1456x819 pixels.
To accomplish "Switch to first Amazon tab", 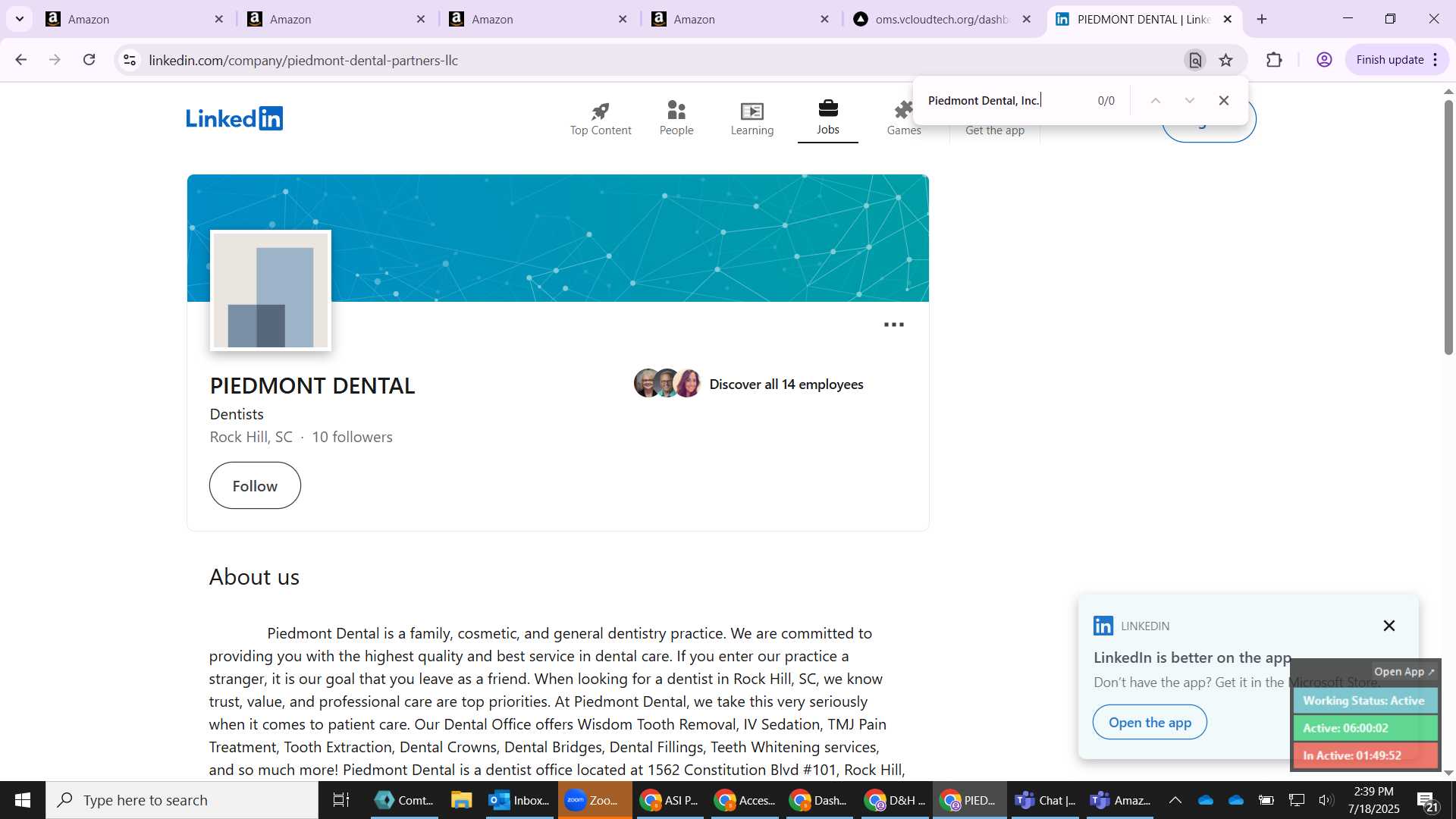I will [x=135, y=19].
